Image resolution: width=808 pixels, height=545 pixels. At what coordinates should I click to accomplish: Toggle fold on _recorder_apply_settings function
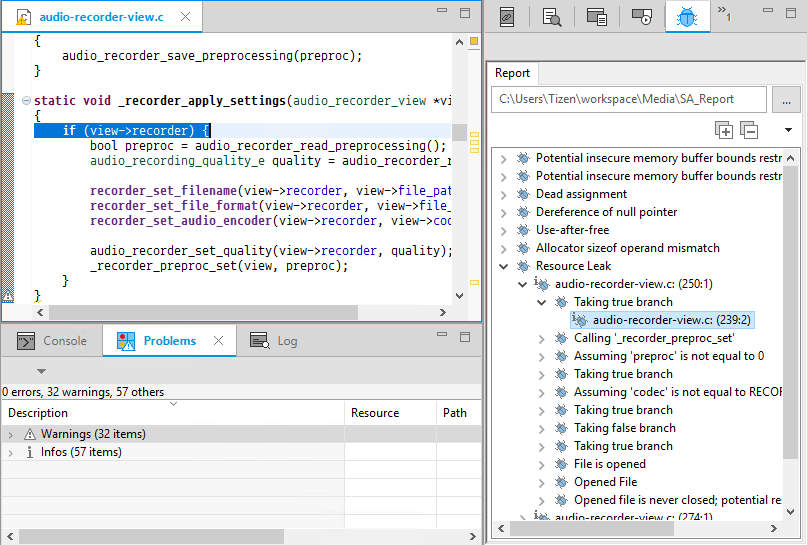coord(25,101)
